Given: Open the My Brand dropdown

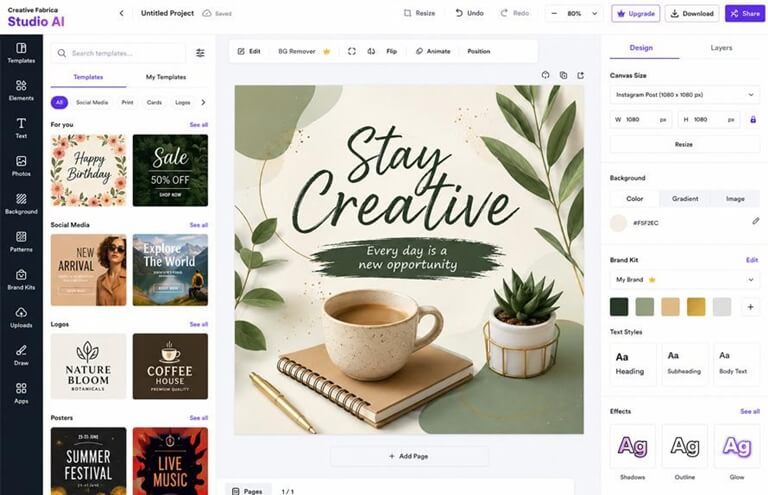Looking at the screenshot, I should click(684, 280).
